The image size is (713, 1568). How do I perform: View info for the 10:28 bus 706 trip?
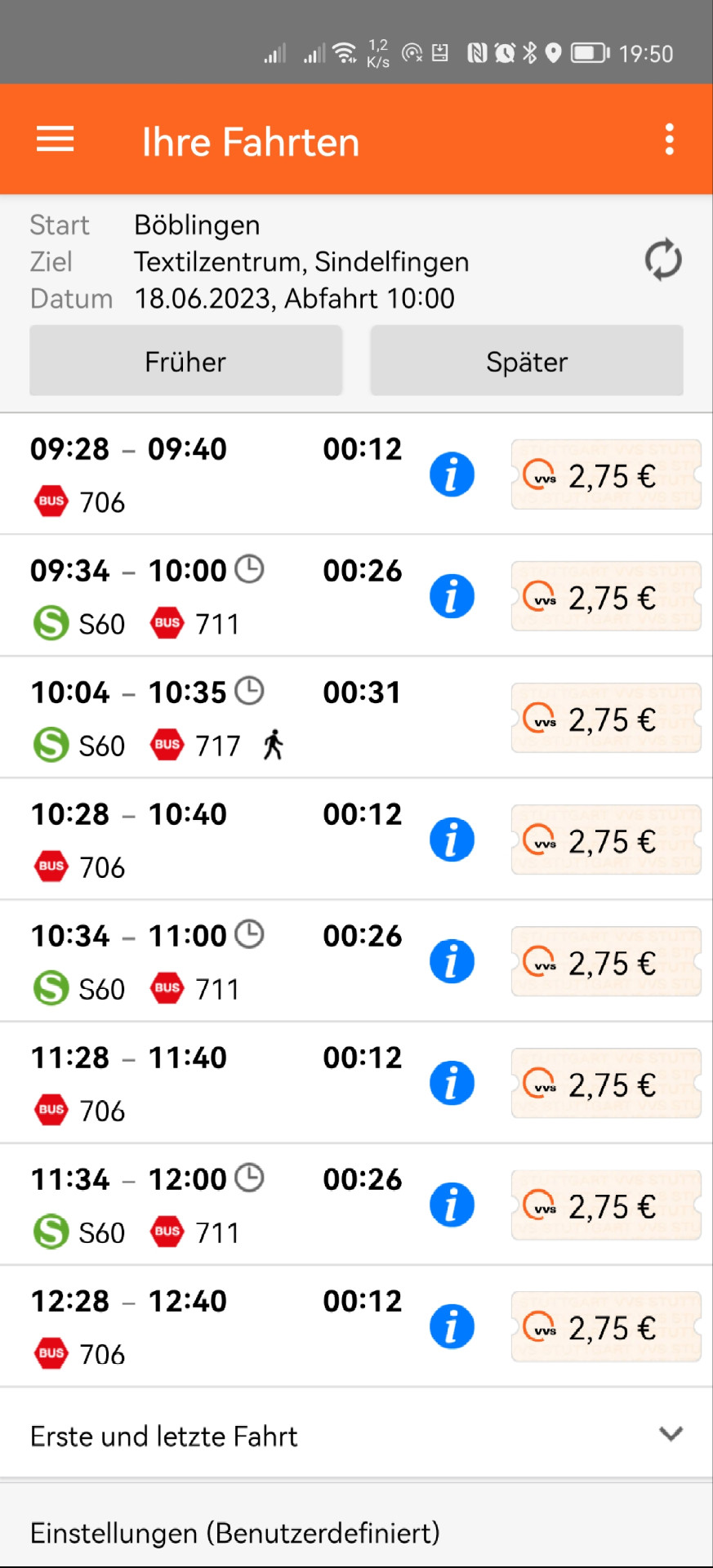452,840
